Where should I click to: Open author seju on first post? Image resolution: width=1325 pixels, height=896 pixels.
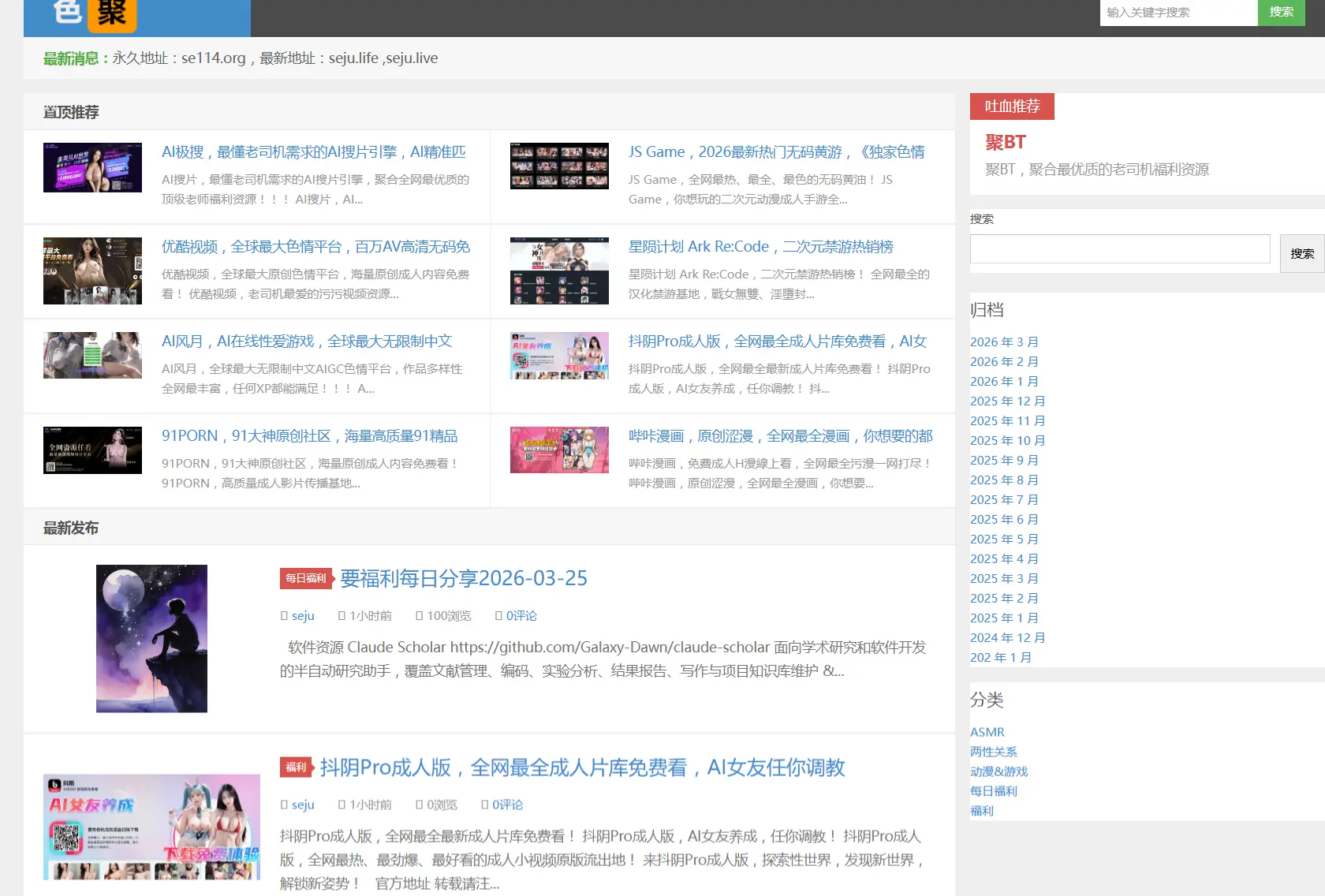(303, 616)
